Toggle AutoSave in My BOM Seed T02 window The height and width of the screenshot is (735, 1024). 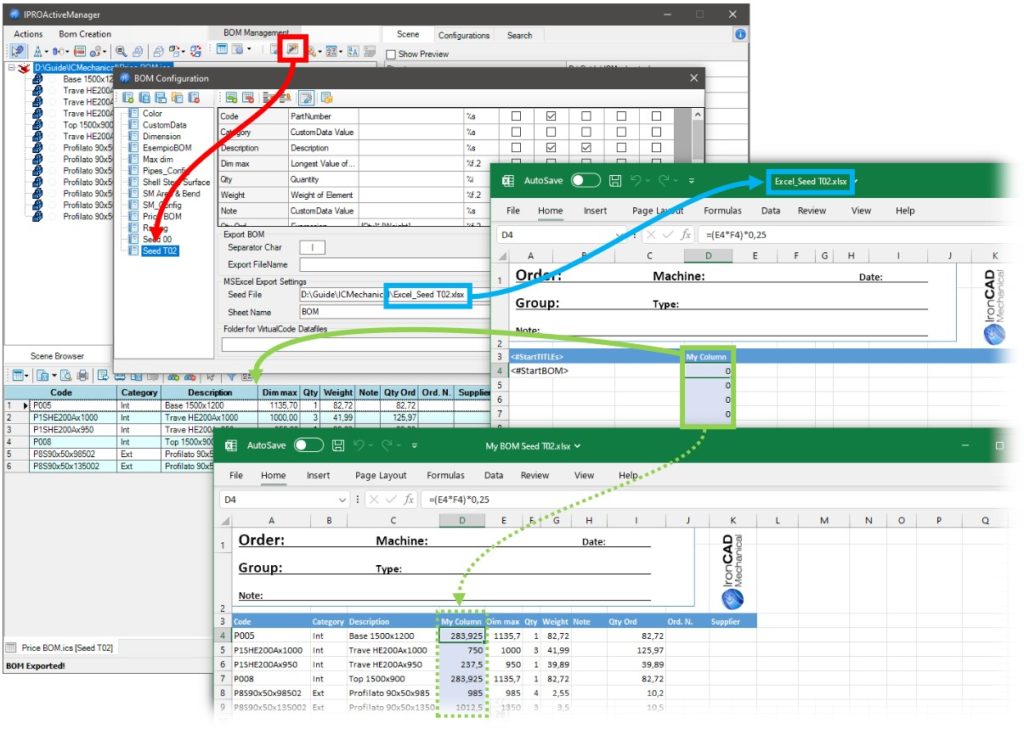(308, 446)
